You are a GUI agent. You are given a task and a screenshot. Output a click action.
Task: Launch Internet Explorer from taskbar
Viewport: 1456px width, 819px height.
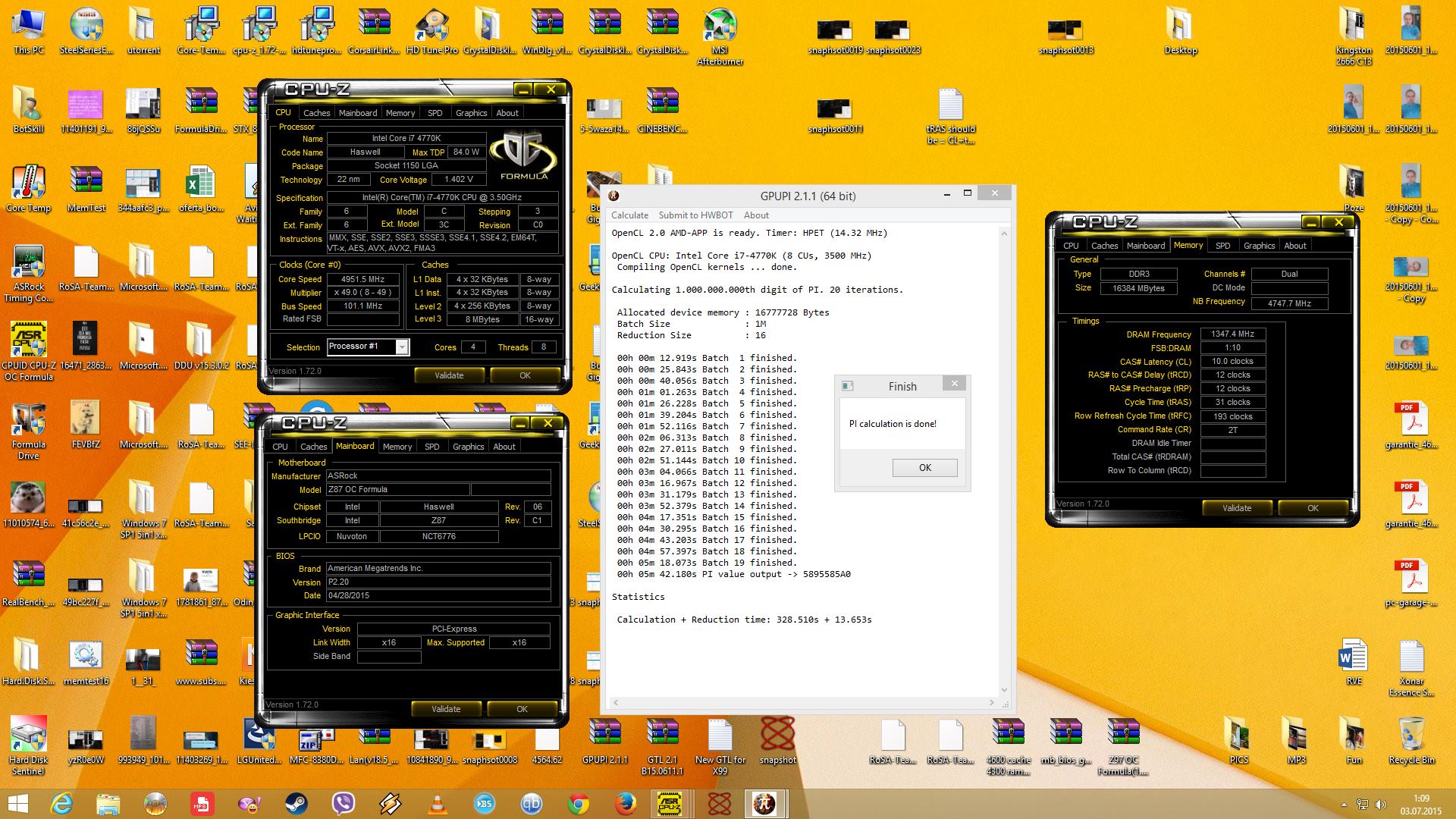click(61, 803)
